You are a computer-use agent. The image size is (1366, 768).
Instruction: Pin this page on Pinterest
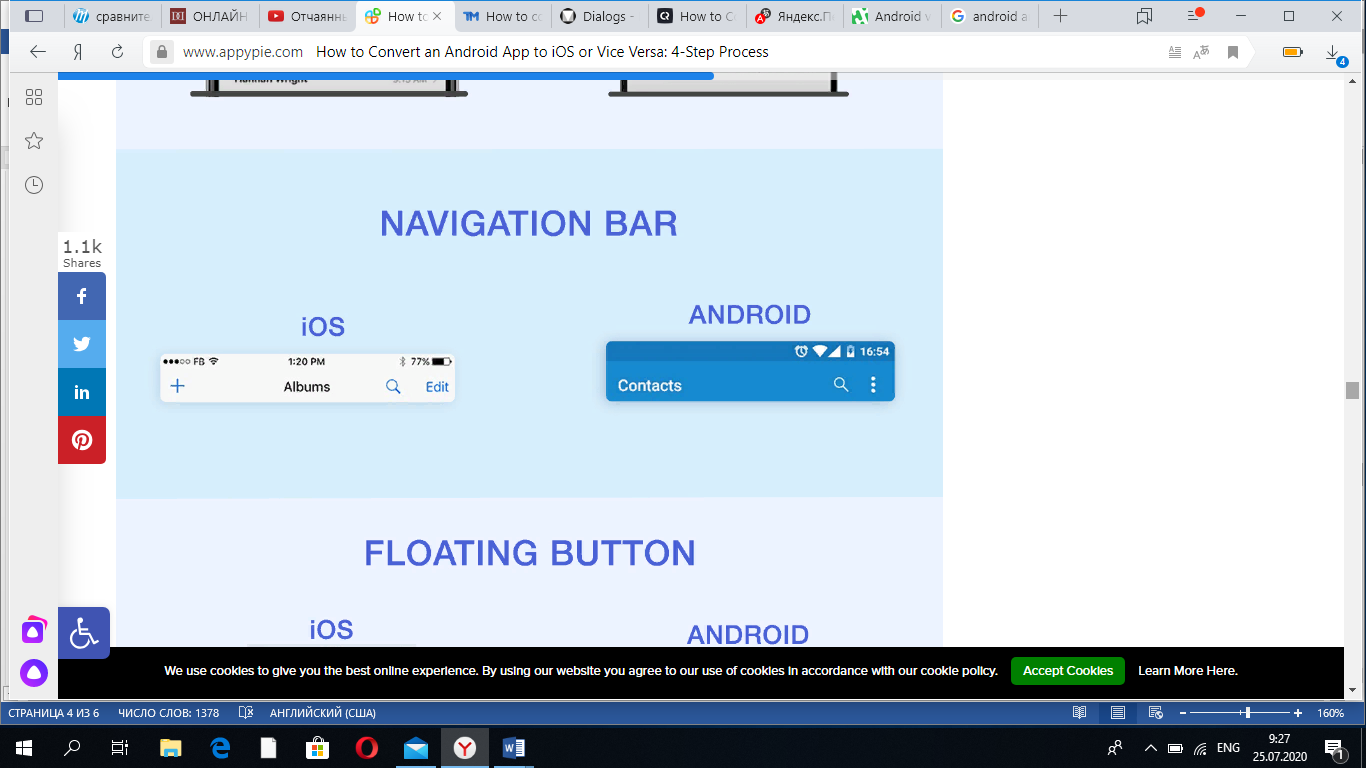82,440
